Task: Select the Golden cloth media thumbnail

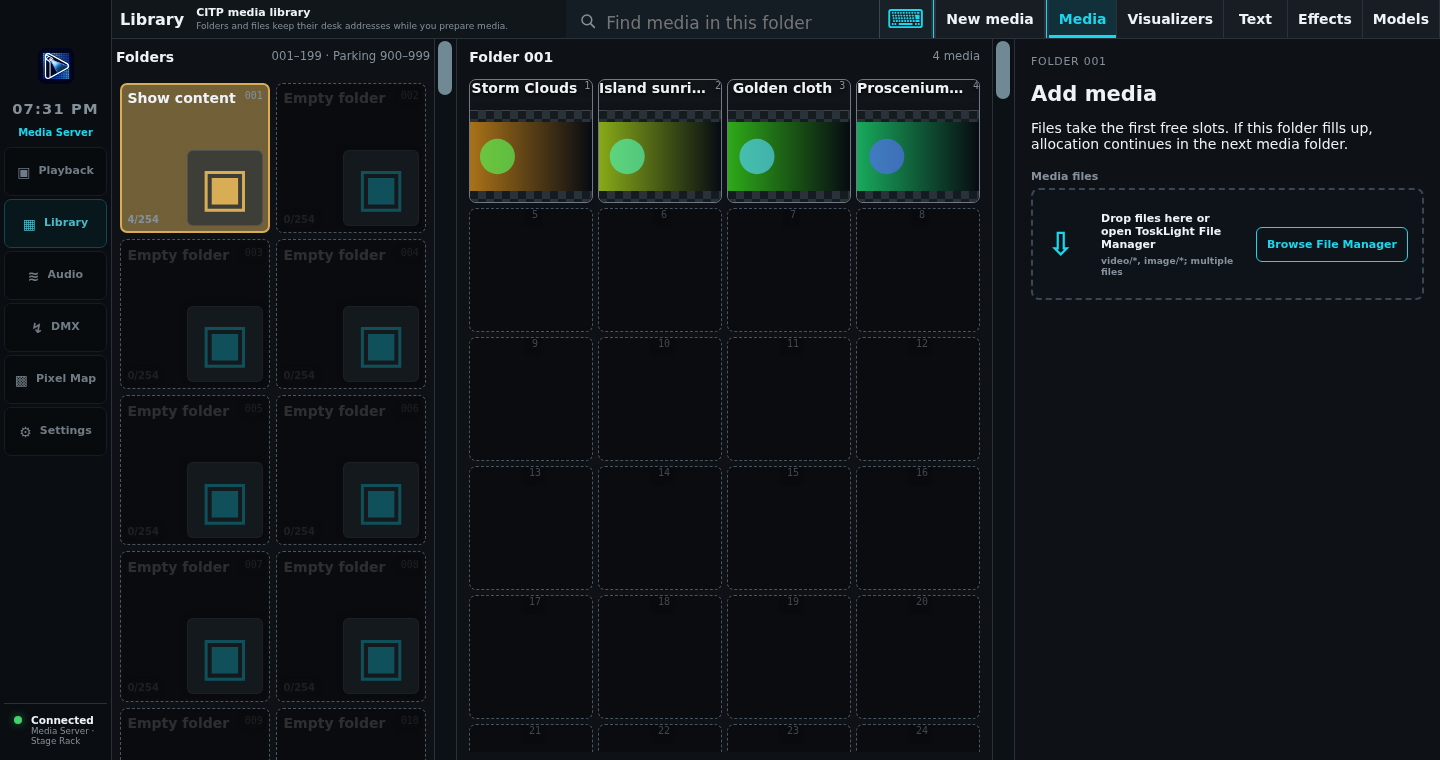Action: click(789, 141)
